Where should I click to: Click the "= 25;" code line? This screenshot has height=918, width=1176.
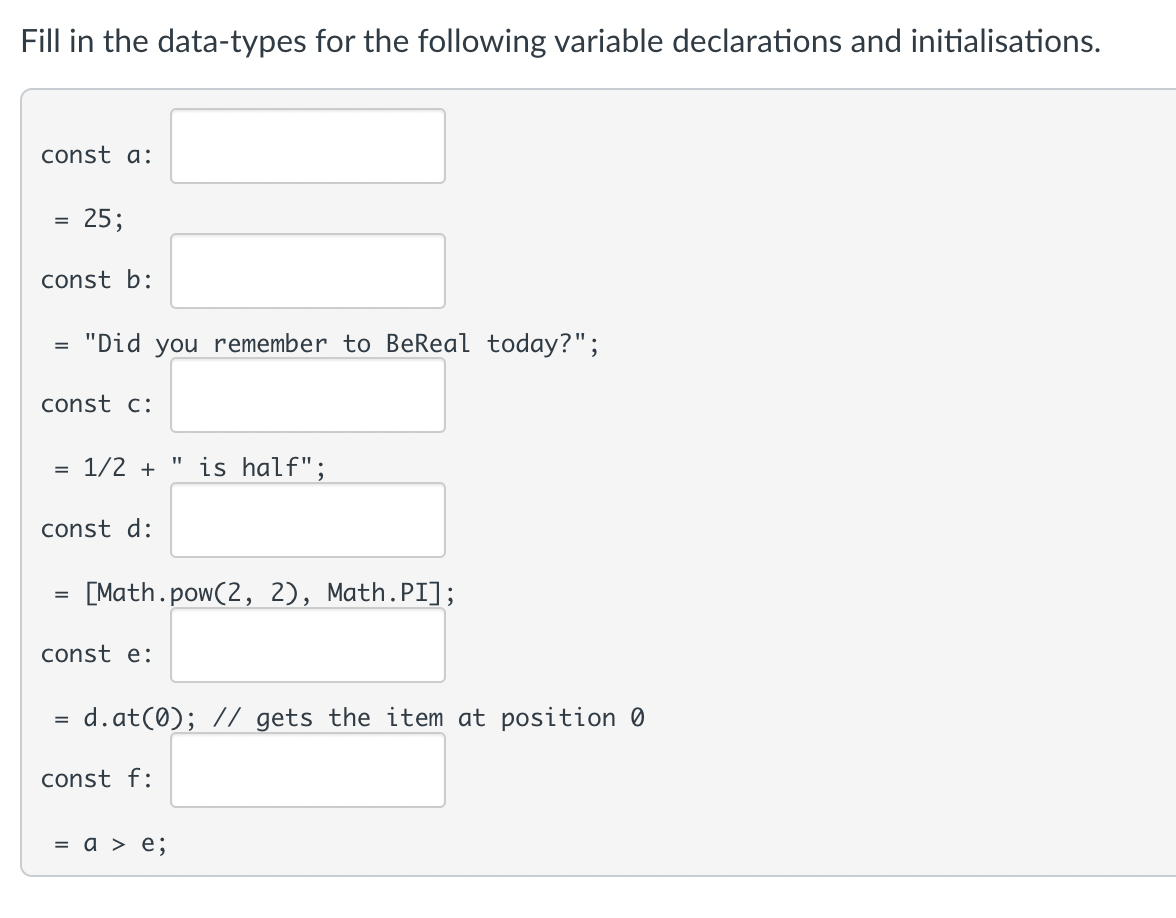pyautogui.click(x=90, y=218)
